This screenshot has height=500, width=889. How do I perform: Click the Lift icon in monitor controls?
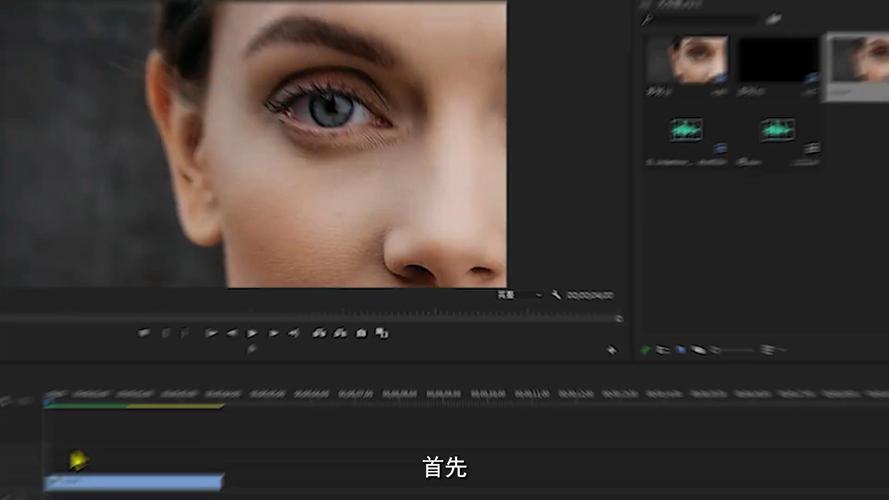click(319, 333)
